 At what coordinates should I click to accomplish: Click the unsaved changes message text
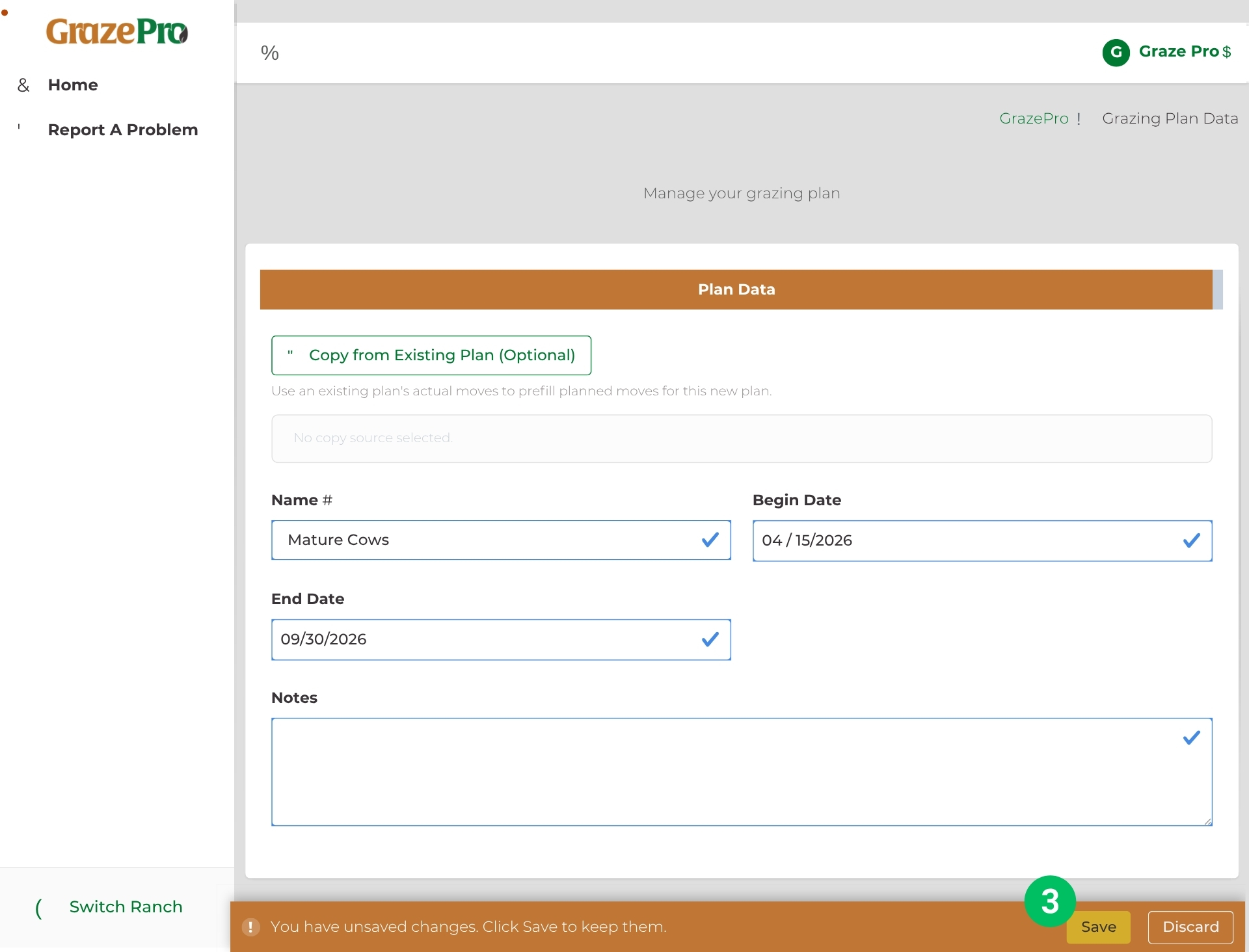[x=468, y=927]
